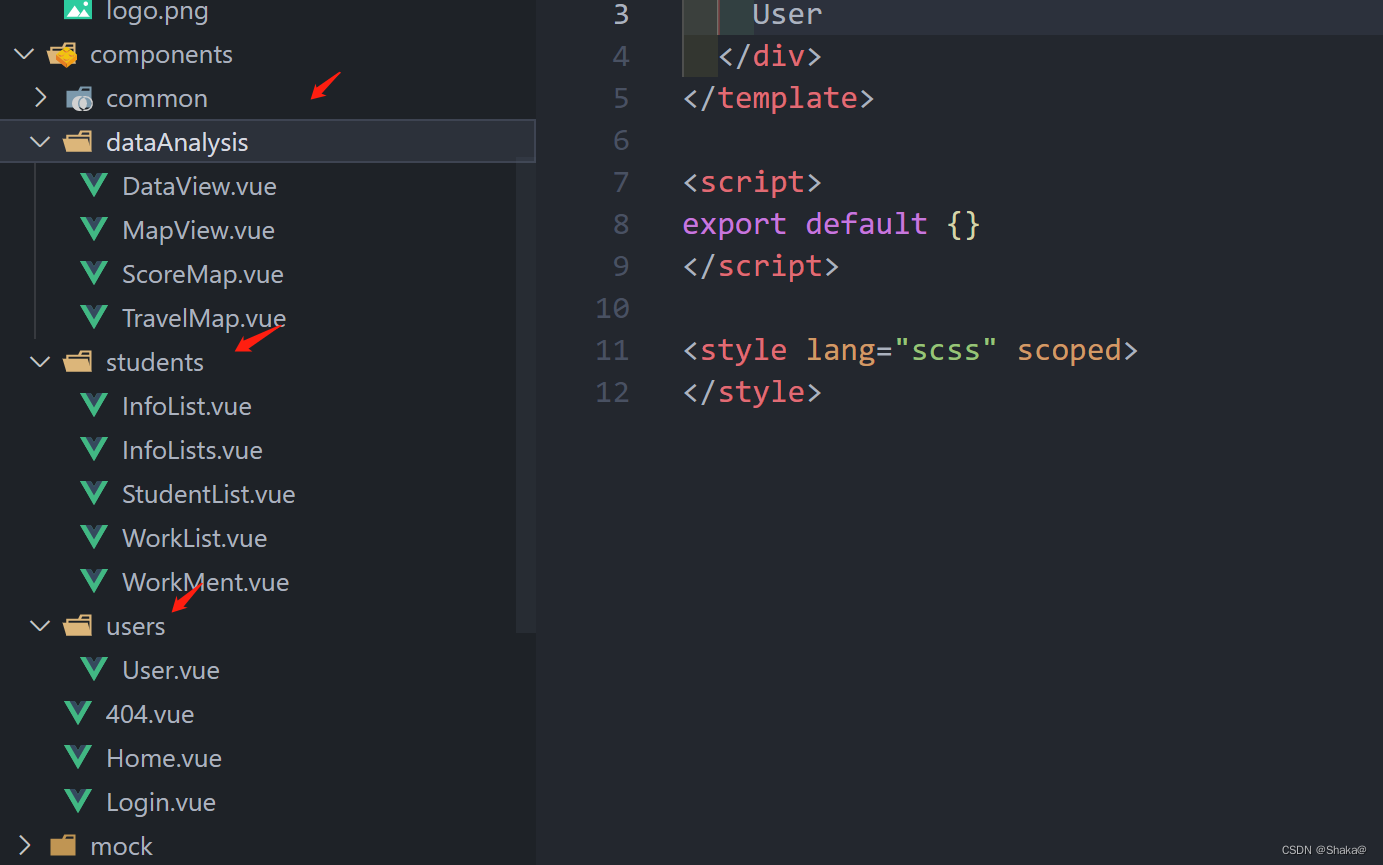Open User.vue file
This screenshot has height=865, width=1383.
coord(171,671)
